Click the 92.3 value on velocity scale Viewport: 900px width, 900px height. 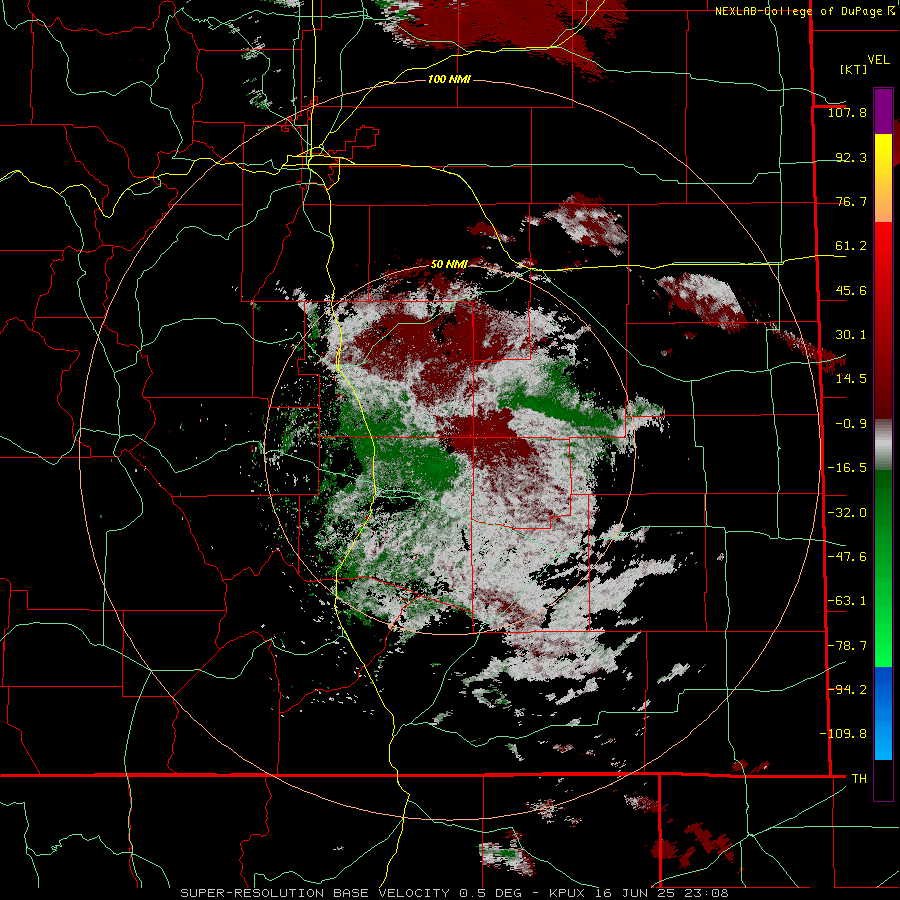click(x=851, y=157)
